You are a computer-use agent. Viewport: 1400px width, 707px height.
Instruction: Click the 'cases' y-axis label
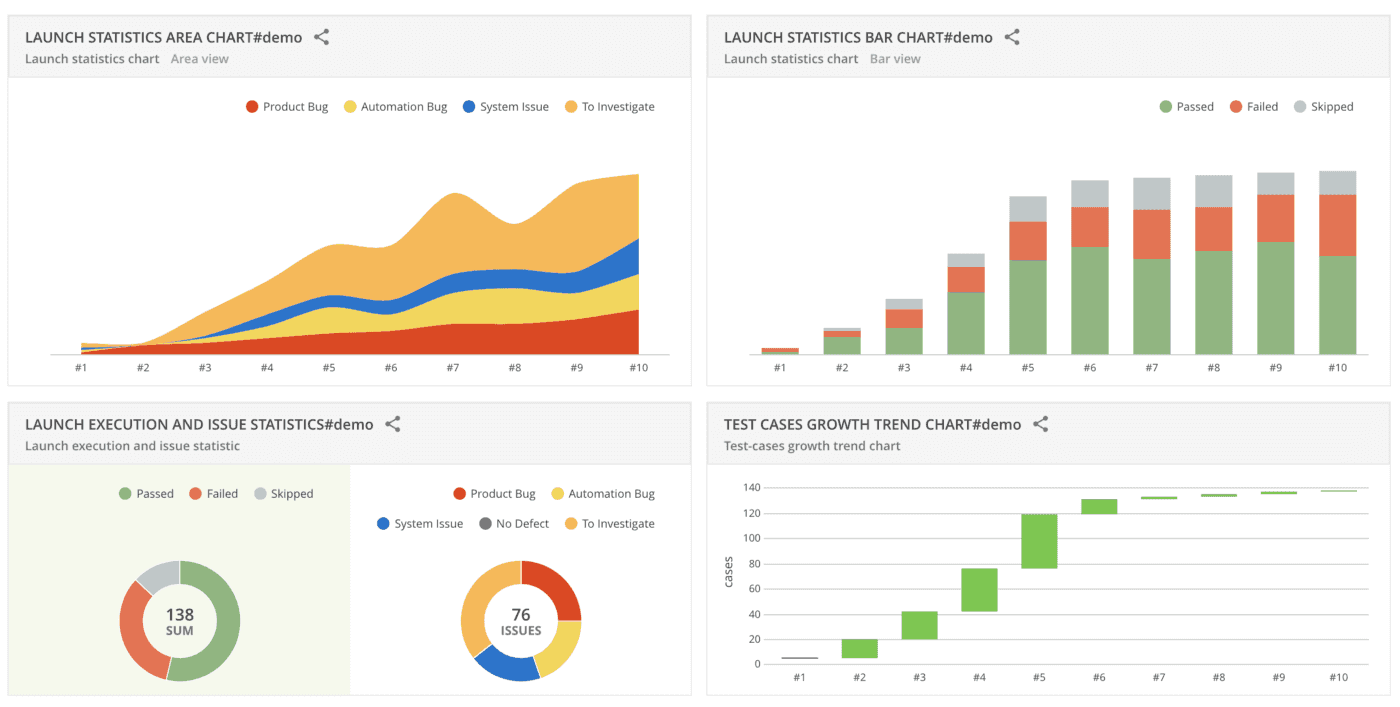[729, 571]
